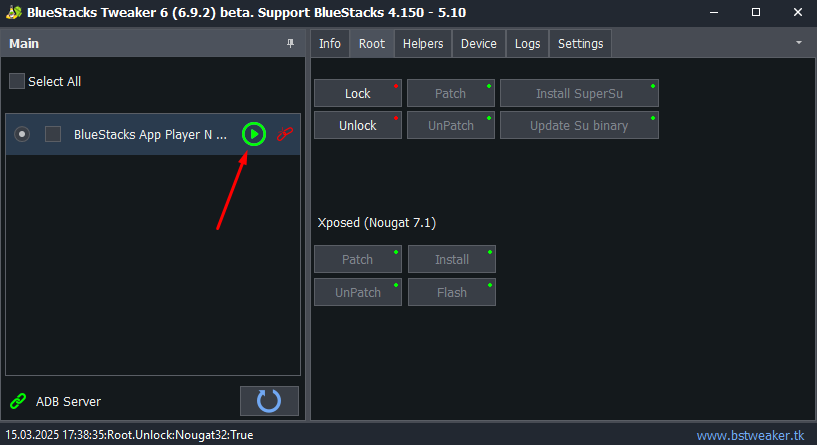
Task: Open the Logs tab
Action: tap(527, 44)
